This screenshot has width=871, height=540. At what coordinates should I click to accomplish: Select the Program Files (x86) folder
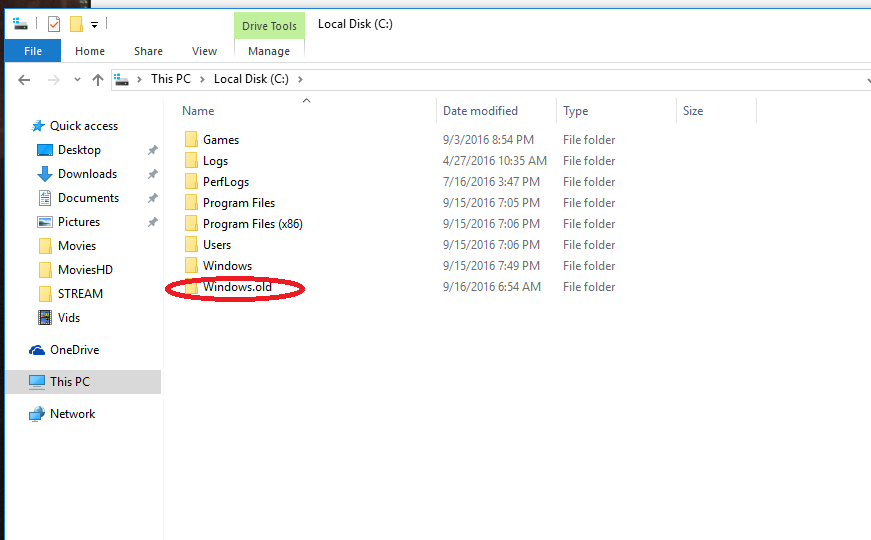pyautogui.click(x=253, y=224)
